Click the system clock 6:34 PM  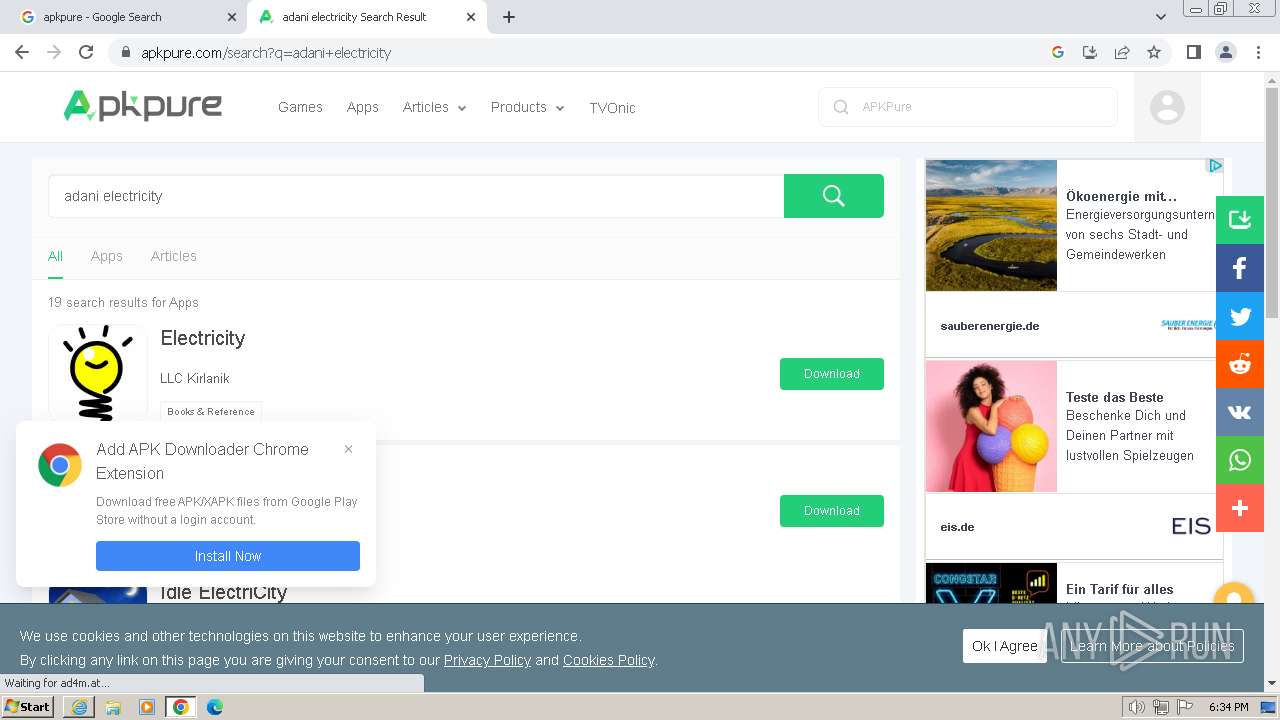(1228, 707)
